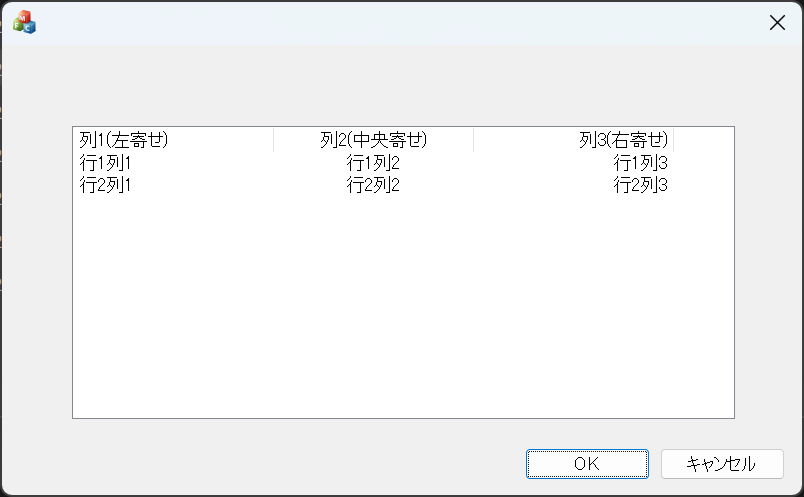Click the gray dialog background left of OK
The width and height of the screenshot is (804, 497).
pyautogui.click(x=300, y=463)
